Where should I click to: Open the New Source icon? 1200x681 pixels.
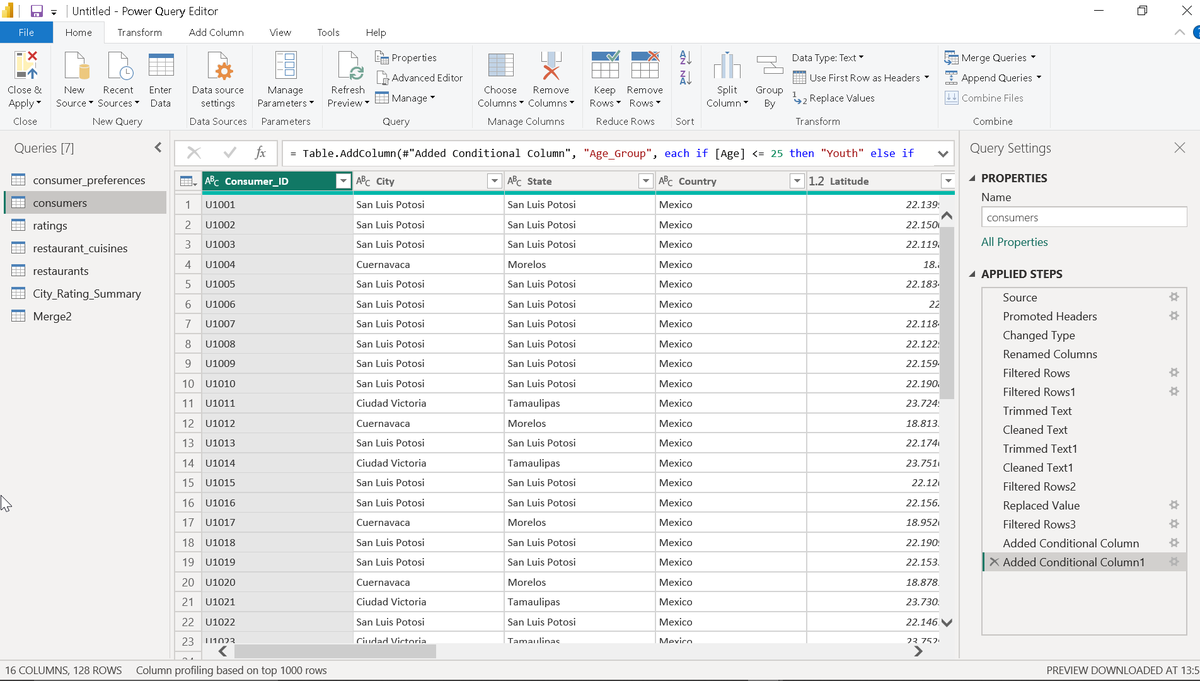75,65
